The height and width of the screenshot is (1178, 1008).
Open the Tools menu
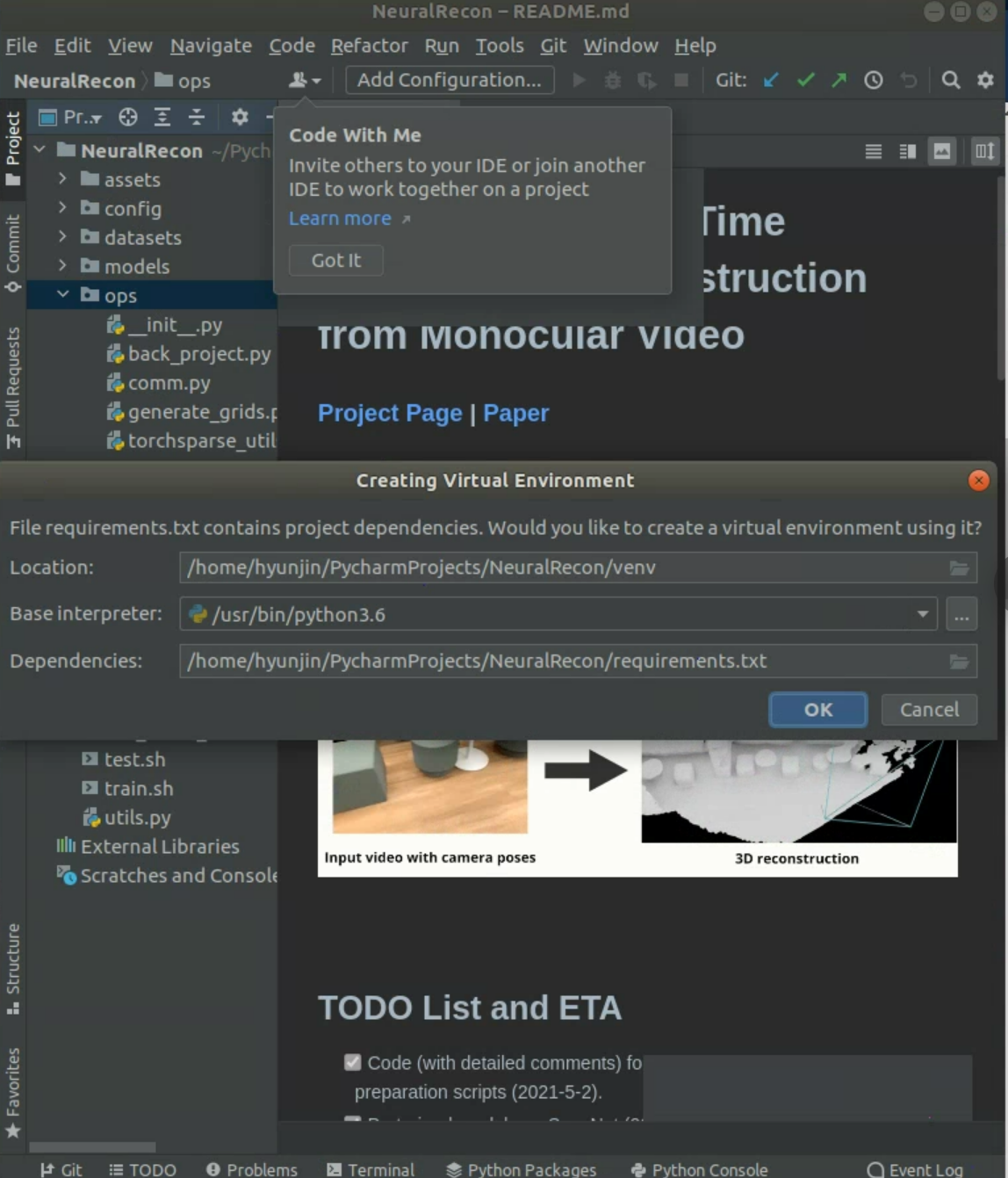click(500, 45)
